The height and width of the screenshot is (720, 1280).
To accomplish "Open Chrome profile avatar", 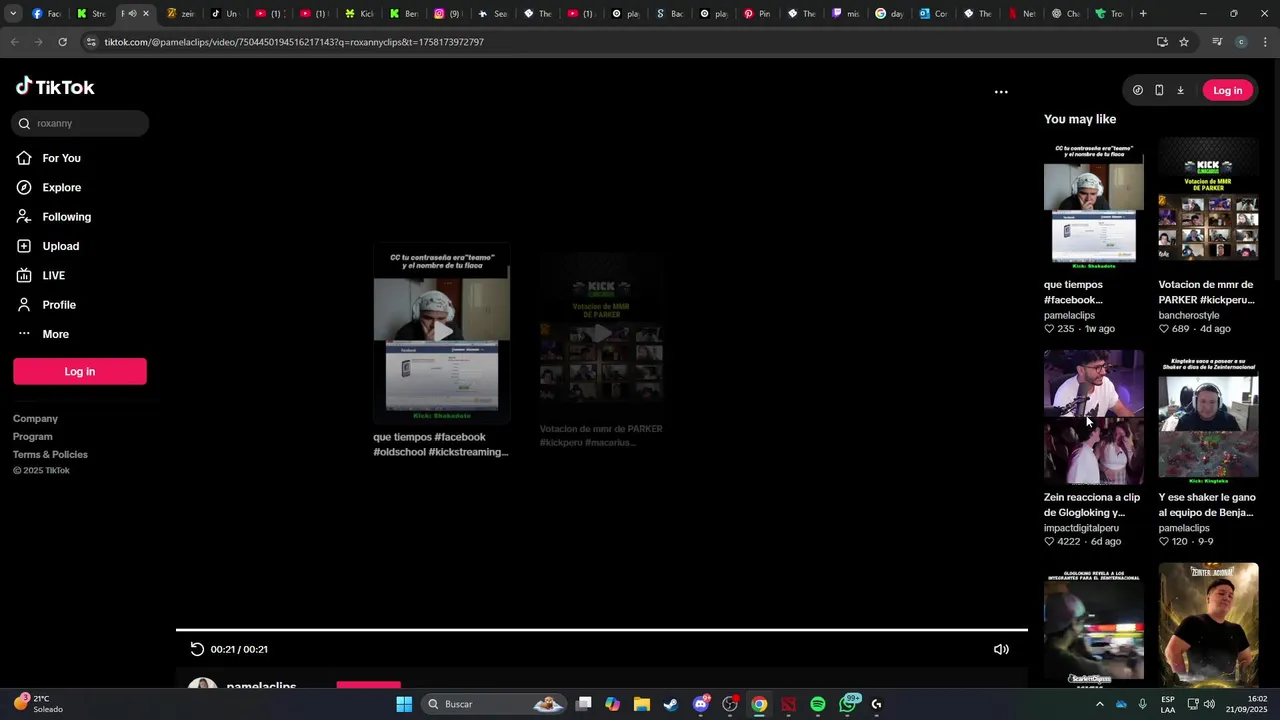I will [x=1241, y=42].
